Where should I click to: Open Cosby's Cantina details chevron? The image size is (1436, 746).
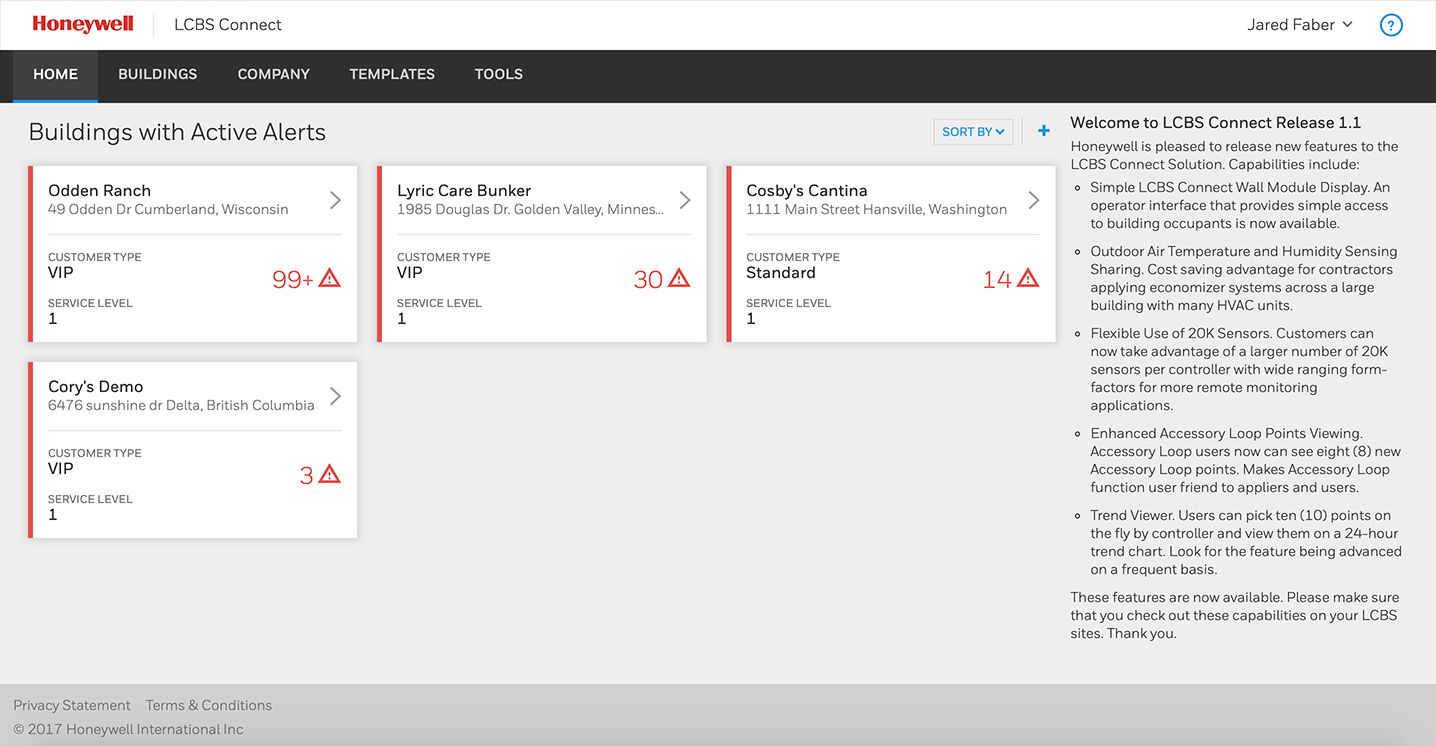pos(1034,200)
